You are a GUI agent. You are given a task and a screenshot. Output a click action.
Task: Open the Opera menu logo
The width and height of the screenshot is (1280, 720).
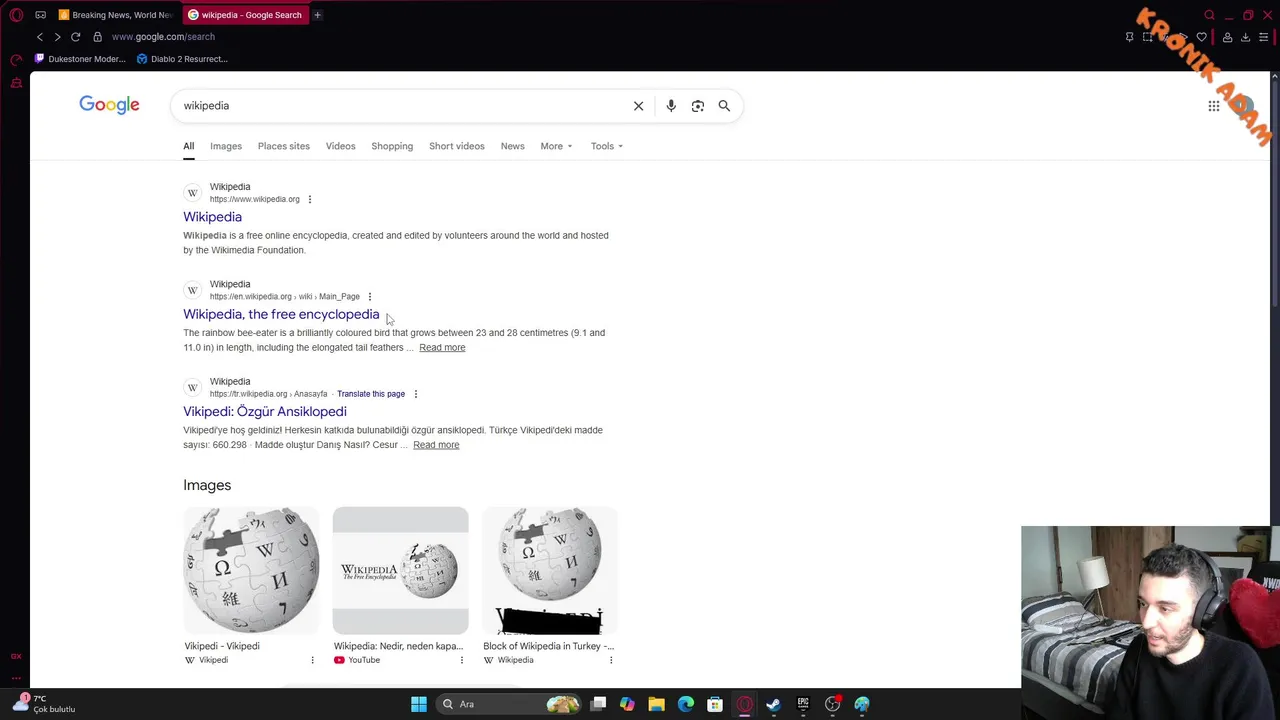coord(16,15)
